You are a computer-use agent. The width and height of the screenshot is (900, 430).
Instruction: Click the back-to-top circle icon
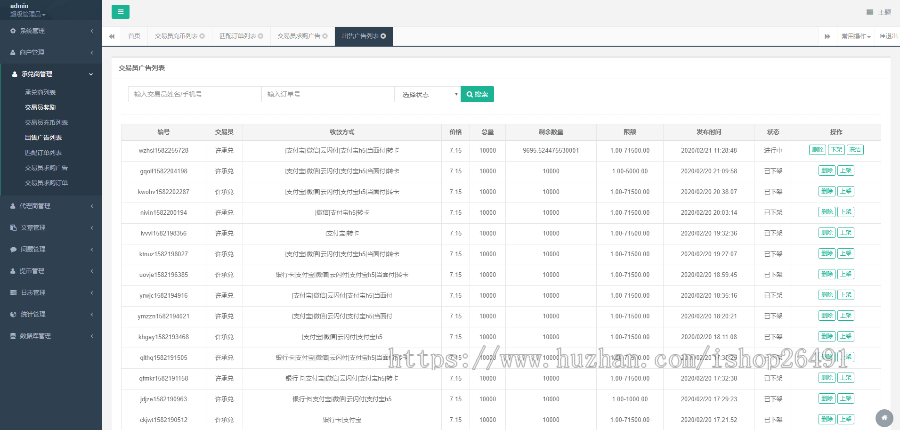pyautogui.click(x=884, y=417)
